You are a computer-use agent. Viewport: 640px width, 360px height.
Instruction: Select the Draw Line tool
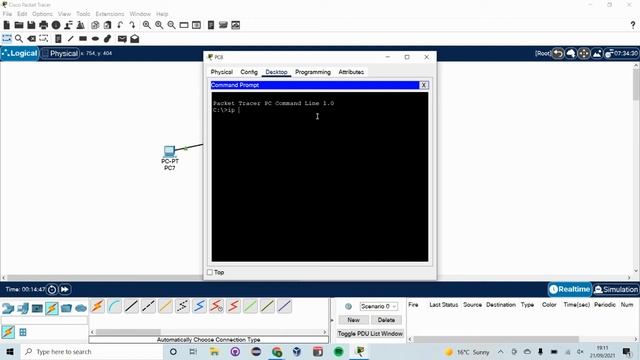[70, 39]
